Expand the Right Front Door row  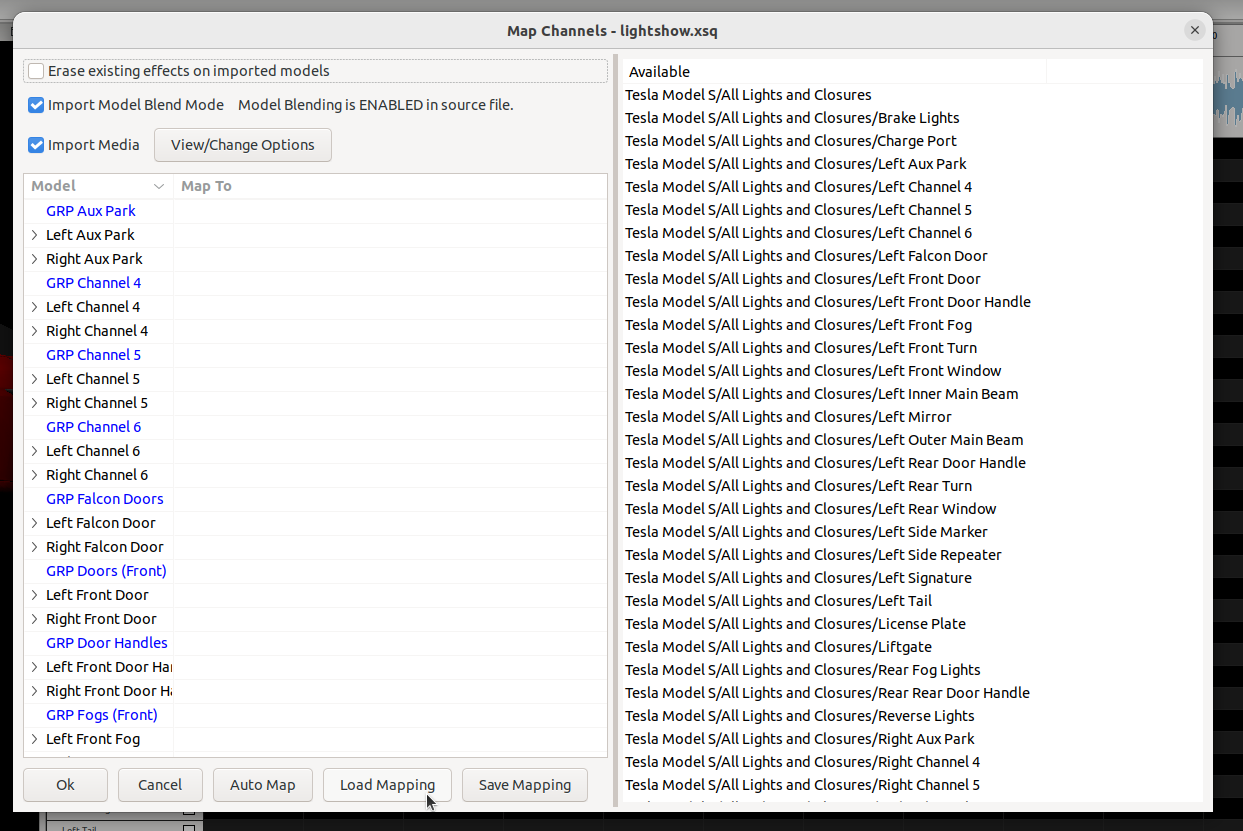[x=34, y=619]
